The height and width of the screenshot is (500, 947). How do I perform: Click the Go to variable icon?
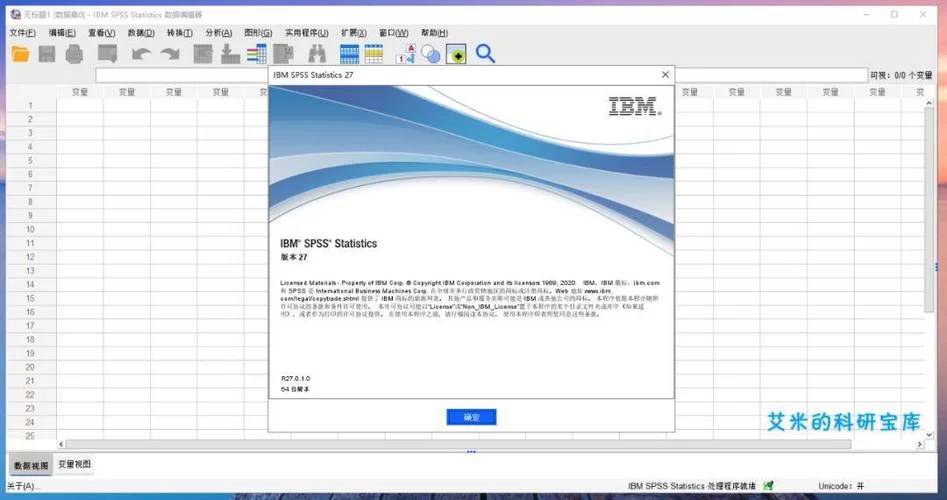point(230,54)
